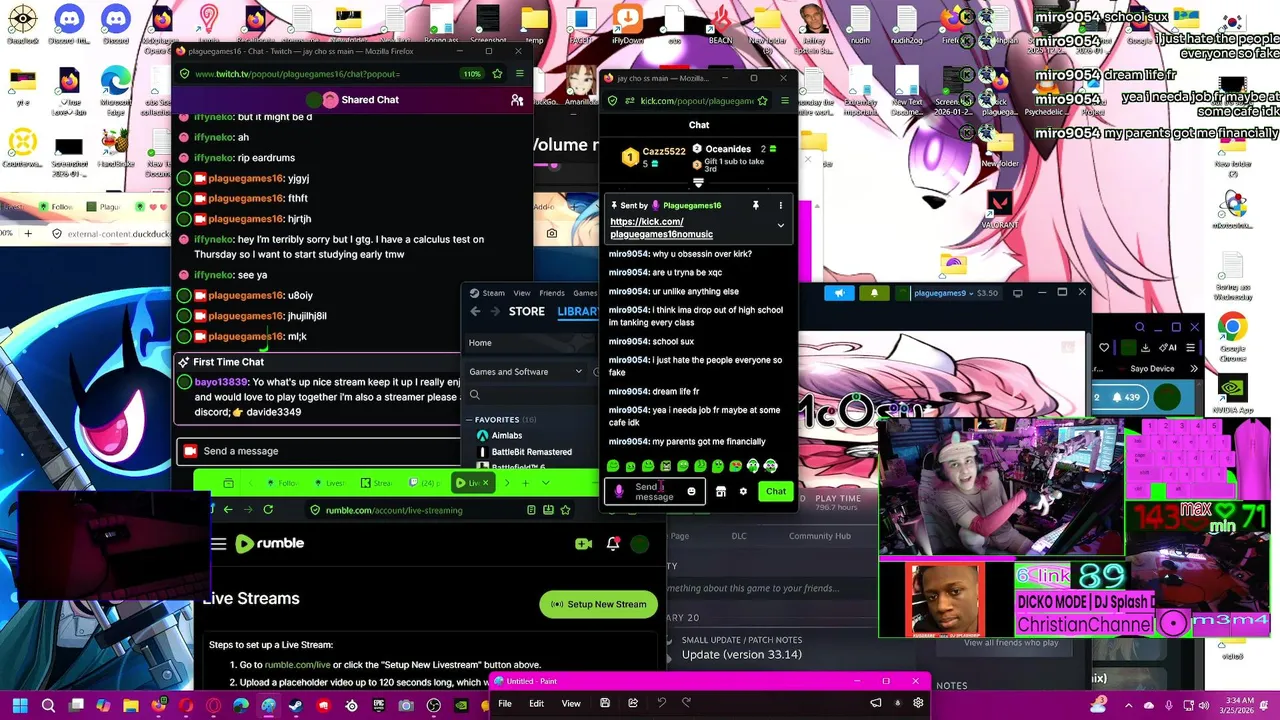Open Paint Edit menu
The width and height of the screenshot is (1280, 720).
click(537, 703)
